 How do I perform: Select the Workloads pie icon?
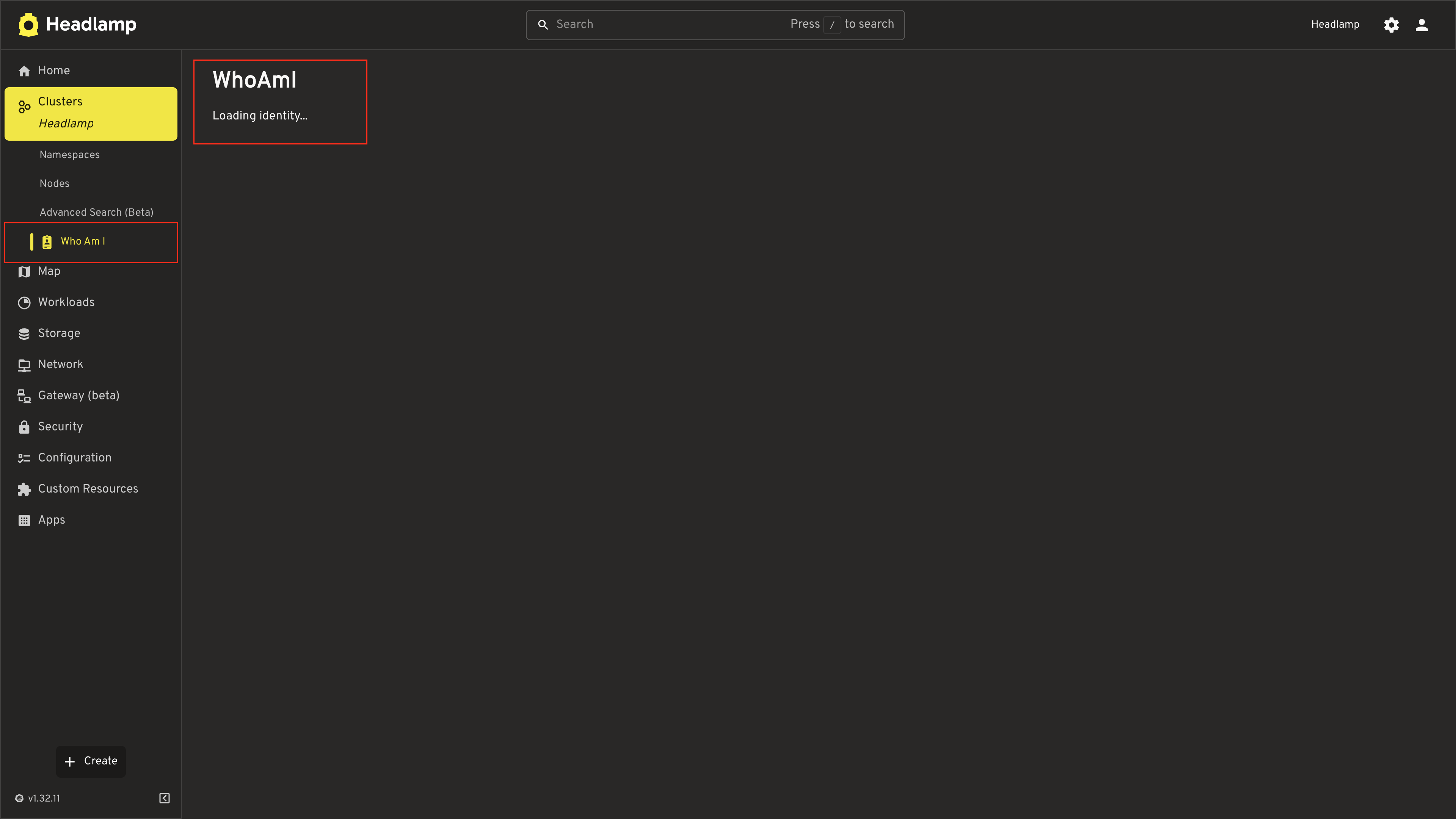(24, 303)
